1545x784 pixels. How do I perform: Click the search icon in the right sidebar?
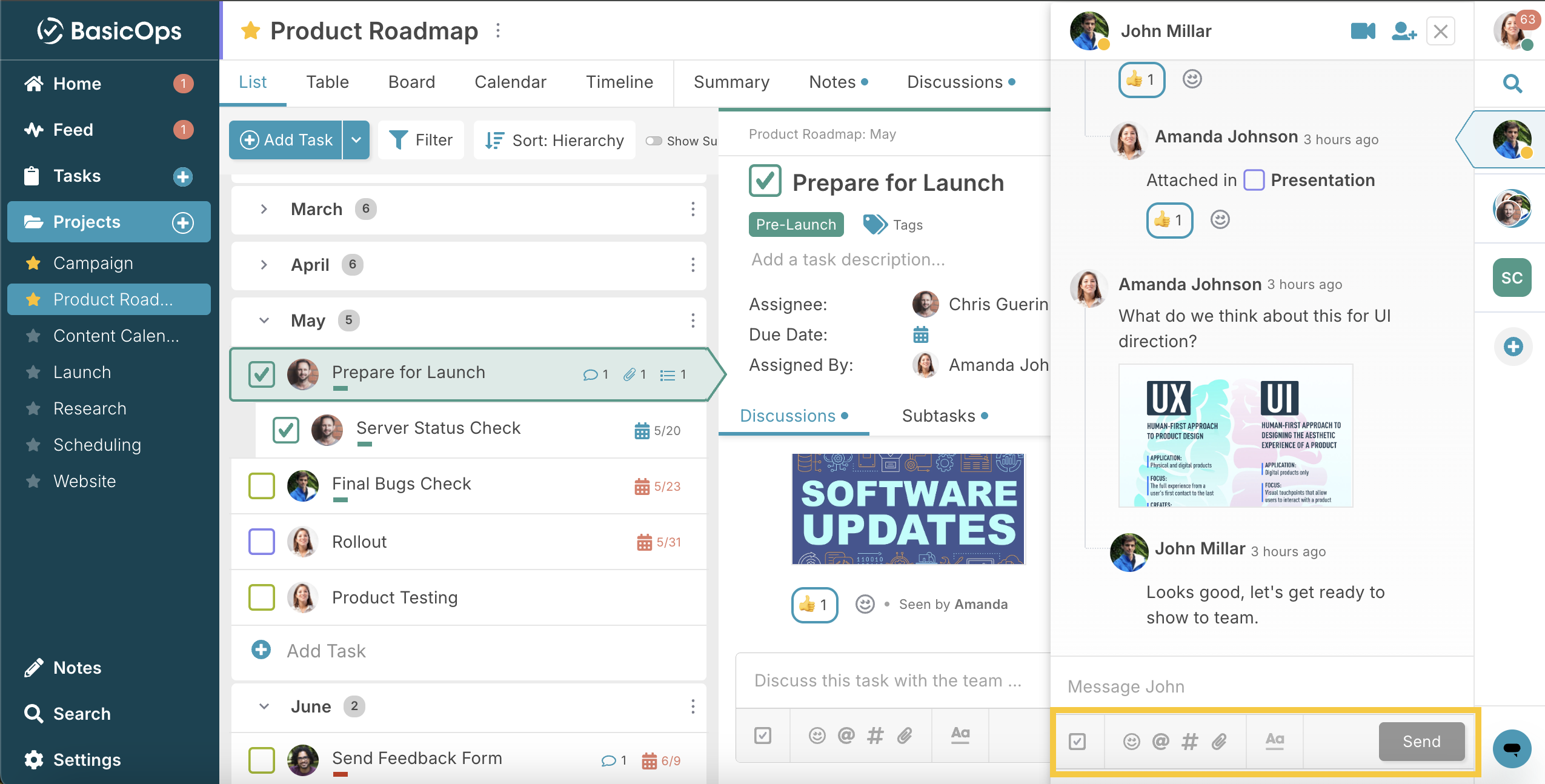pyautogui.click(x=1512, y=84)
